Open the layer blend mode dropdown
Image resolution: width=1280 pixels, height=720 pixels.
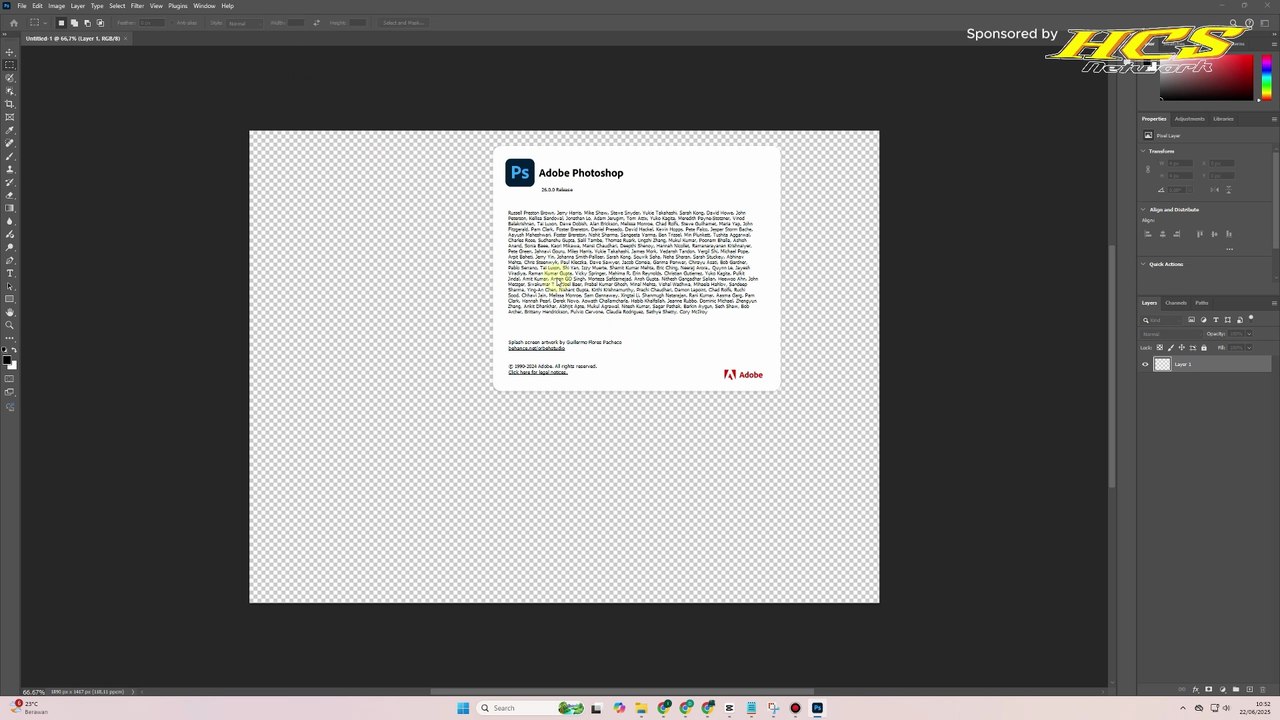coord(1170,334)
